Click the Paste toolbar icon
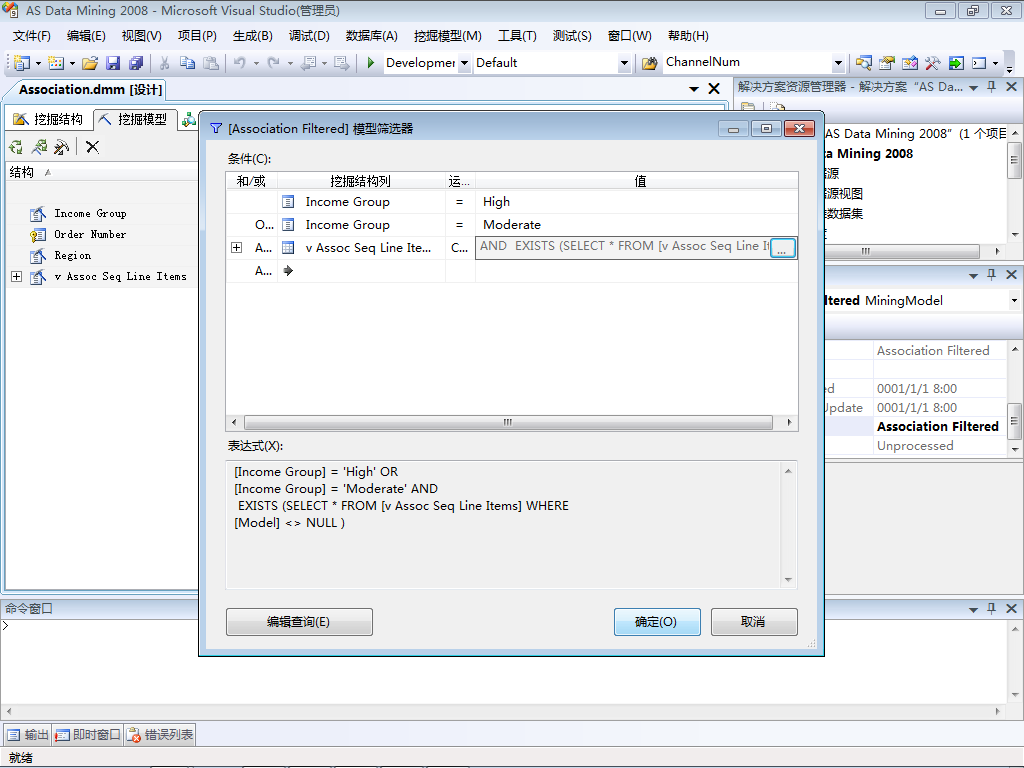The width and height of the screenshot is (1024, 768). pos(210,63)
